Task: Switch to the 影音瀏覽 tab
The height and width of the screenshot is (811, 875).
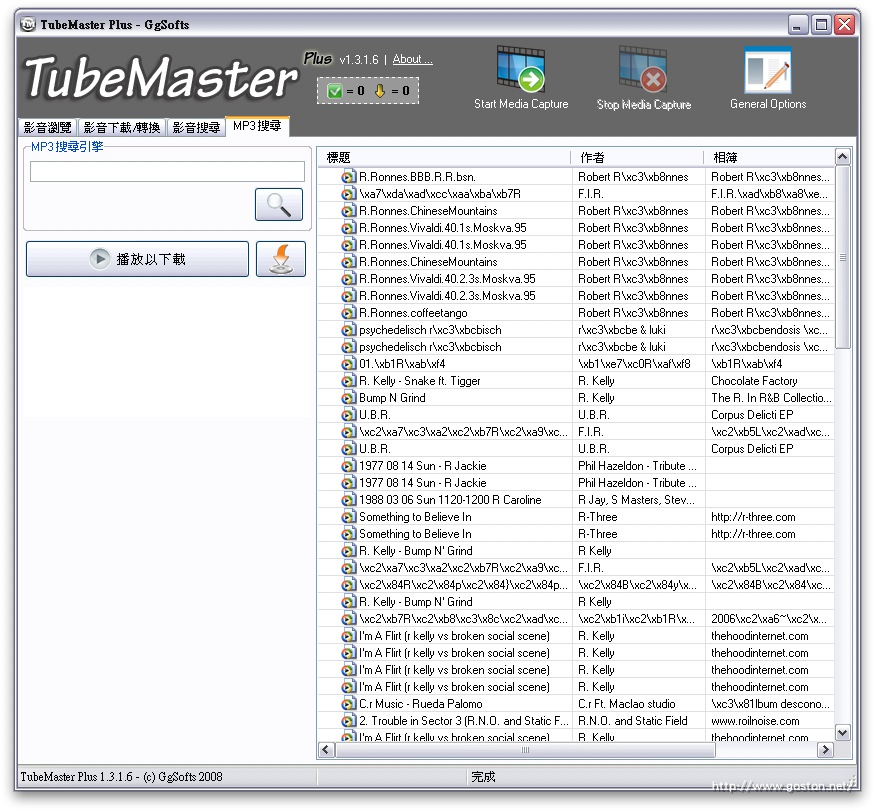Action: 47,127
